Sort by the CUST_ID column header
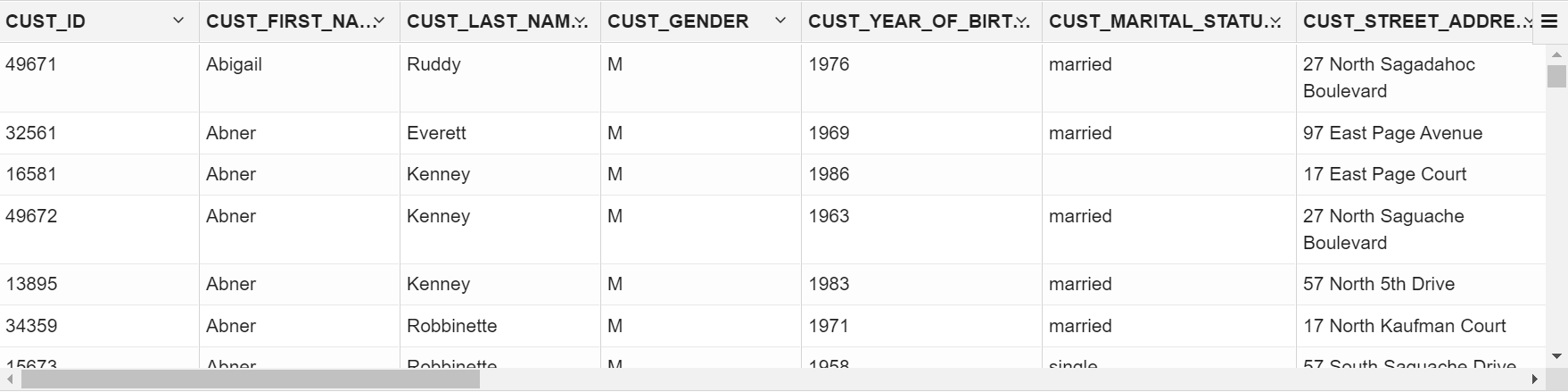 (x=46, y=21)
